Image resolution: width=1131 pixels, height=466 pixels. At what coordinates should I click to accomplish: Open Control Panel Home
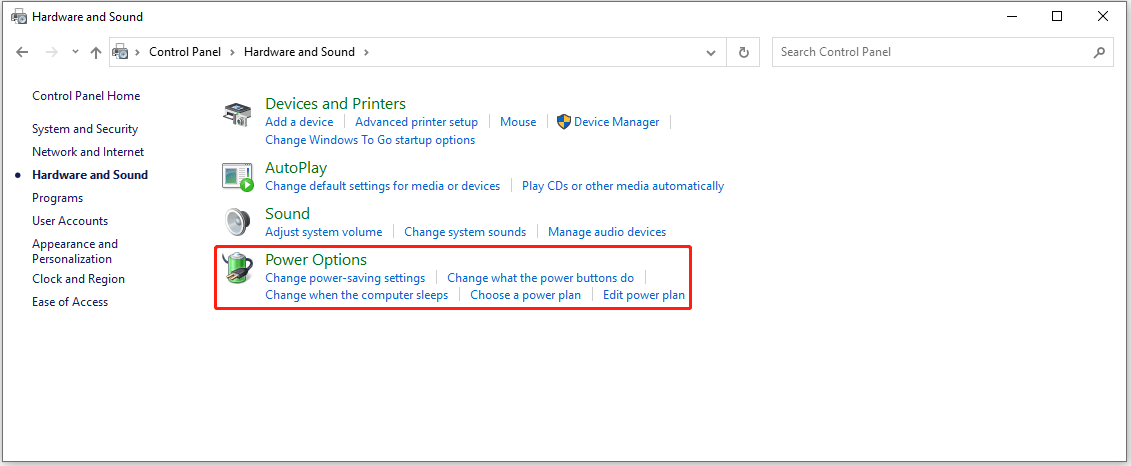[87, 96]
